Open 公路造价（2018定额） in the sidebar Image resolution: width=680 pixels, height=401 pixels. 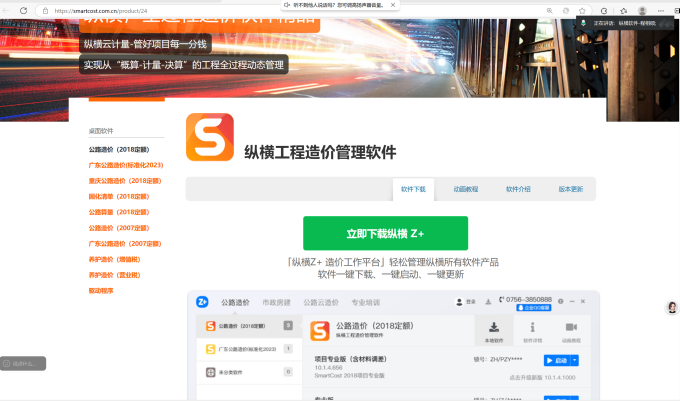(x=119, y=150)
